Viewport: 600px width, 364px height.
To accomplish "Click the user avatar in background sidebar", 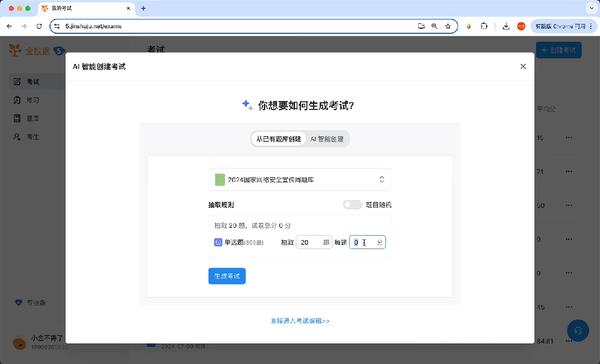I will point(20,343).
